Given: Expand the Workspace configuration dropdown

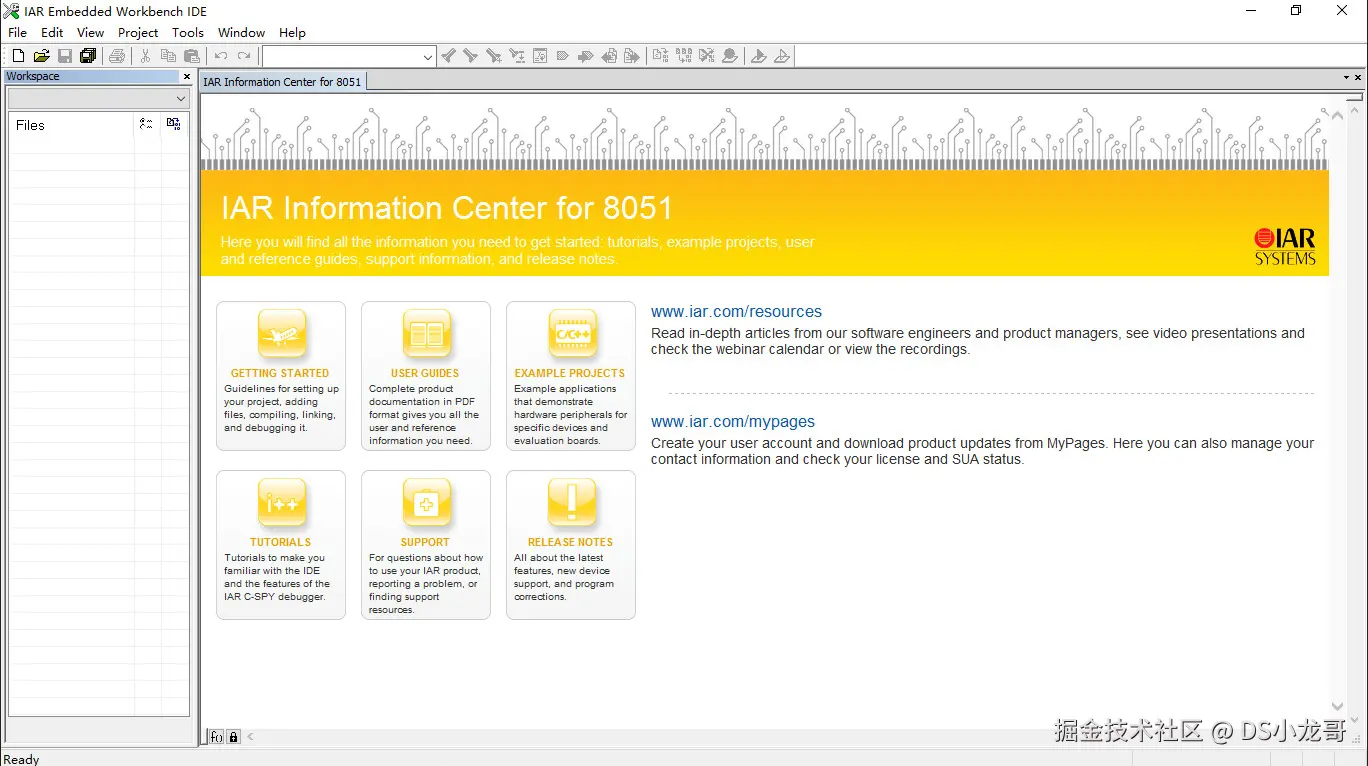Looking at the screenshot, I should pyautogui.click(x=181, y=98).
